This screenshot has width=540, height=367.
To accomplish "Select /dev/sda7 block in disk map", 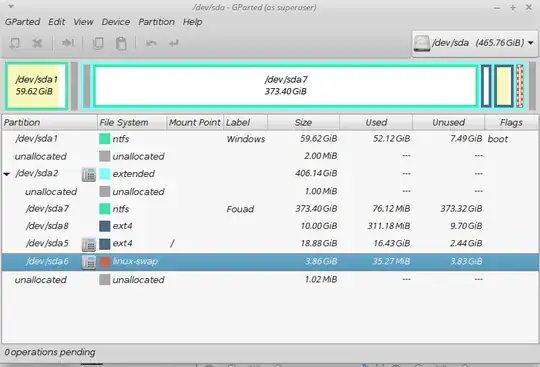I will (285, 86).
